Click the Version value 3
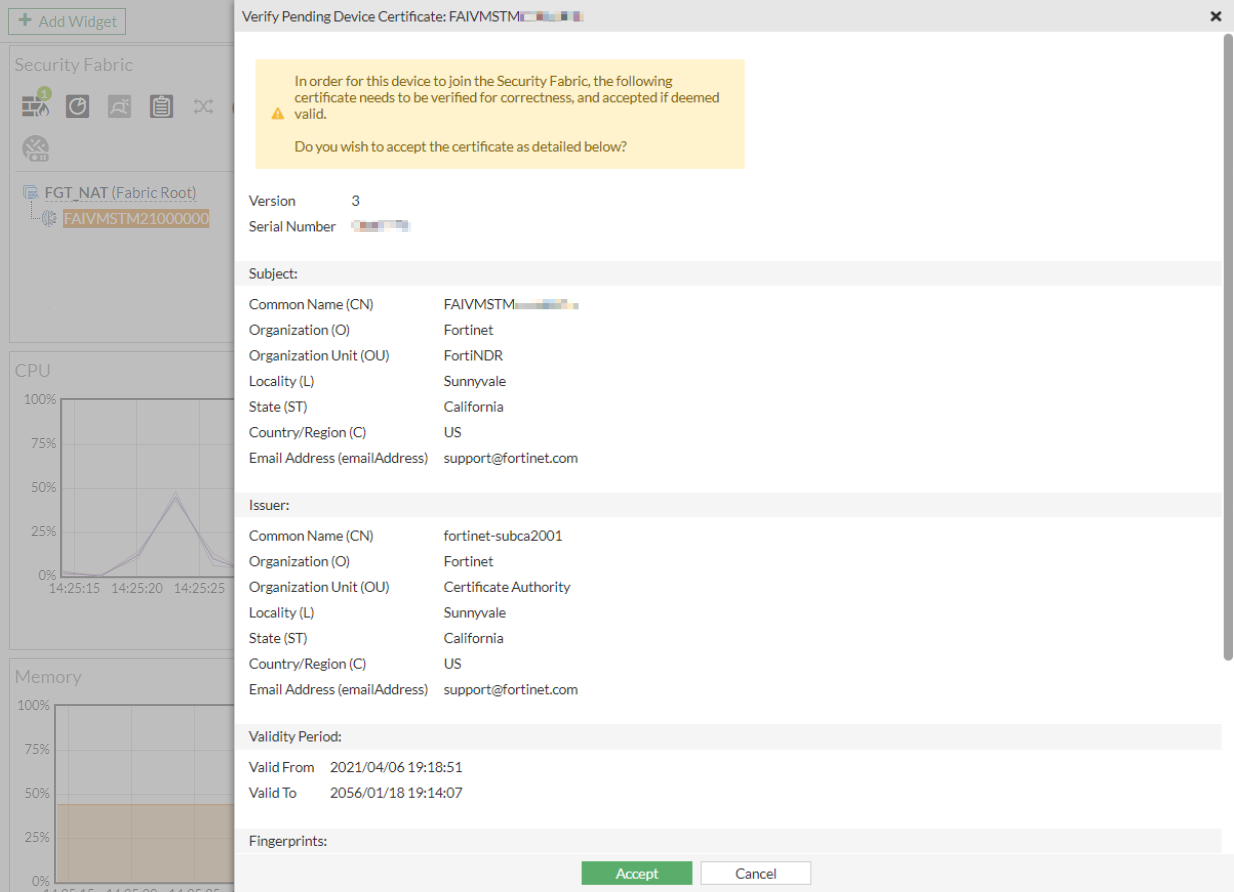Screen dimensions: 1234x892 356,201
